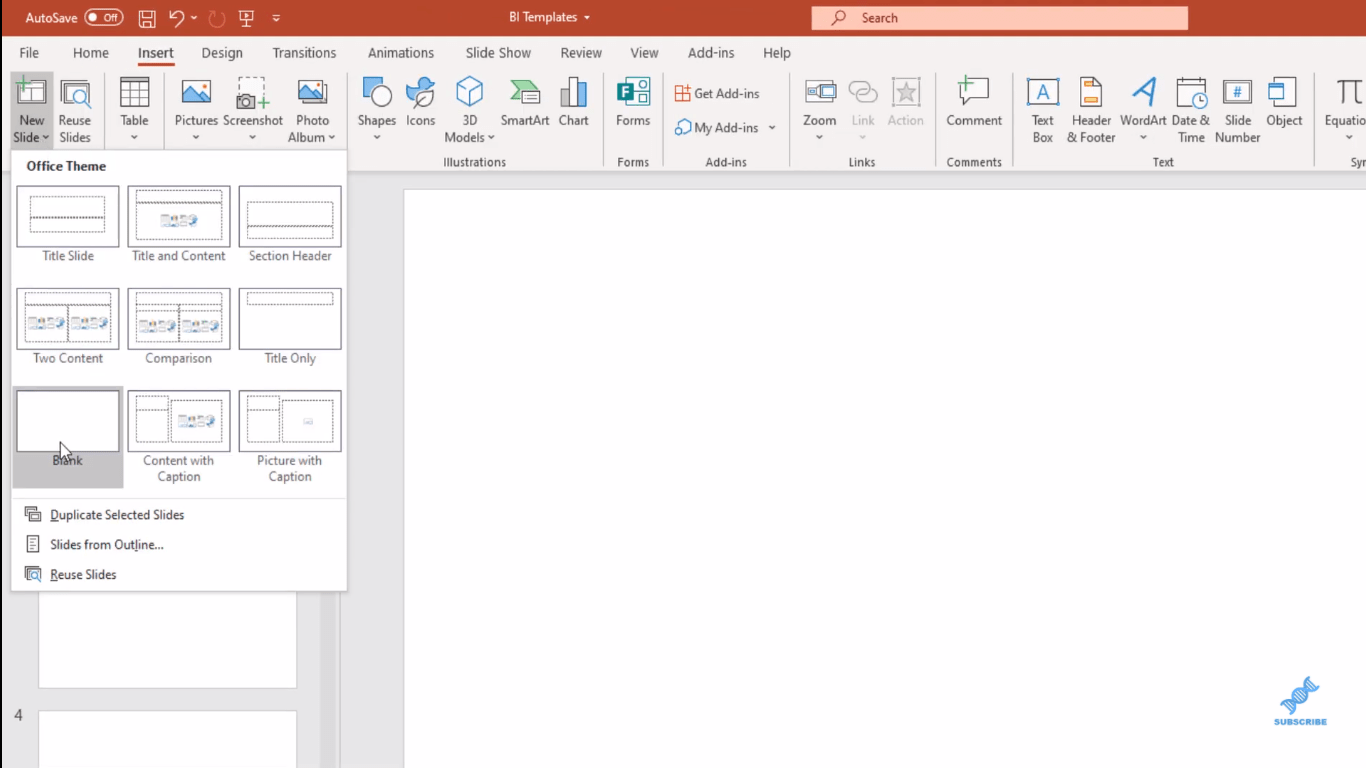Open the Photo Album dropdown arrow
Viewport: 1366px width, 768px height.
pyautogui.click(x=331, y=138)
